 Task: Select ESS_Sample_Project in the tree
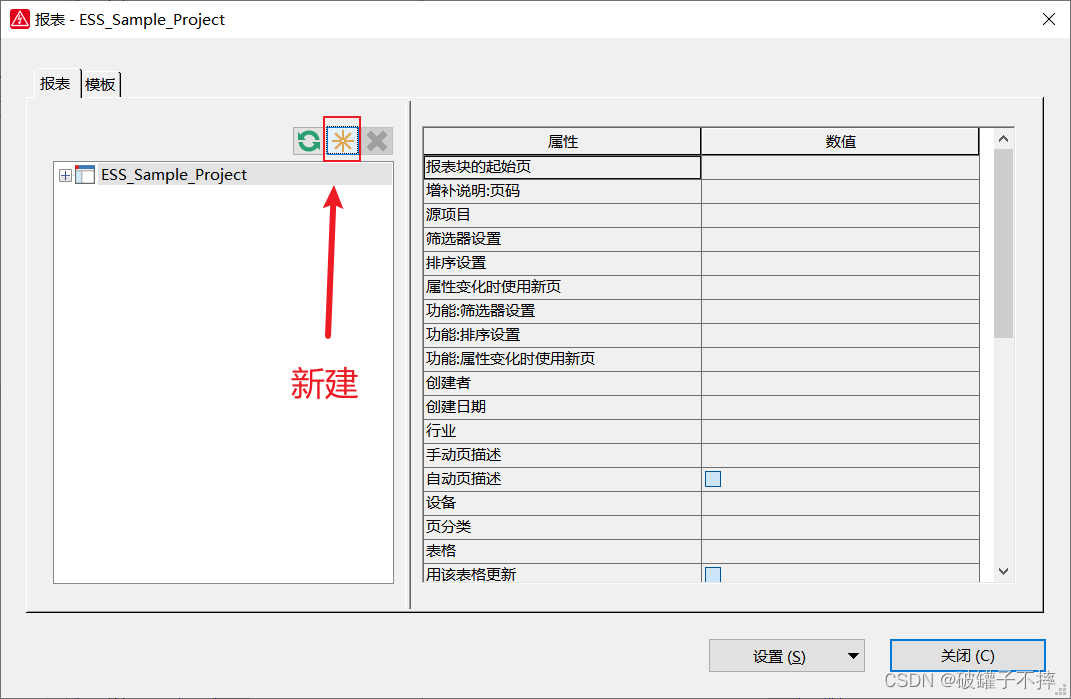(x=174, y=175)
